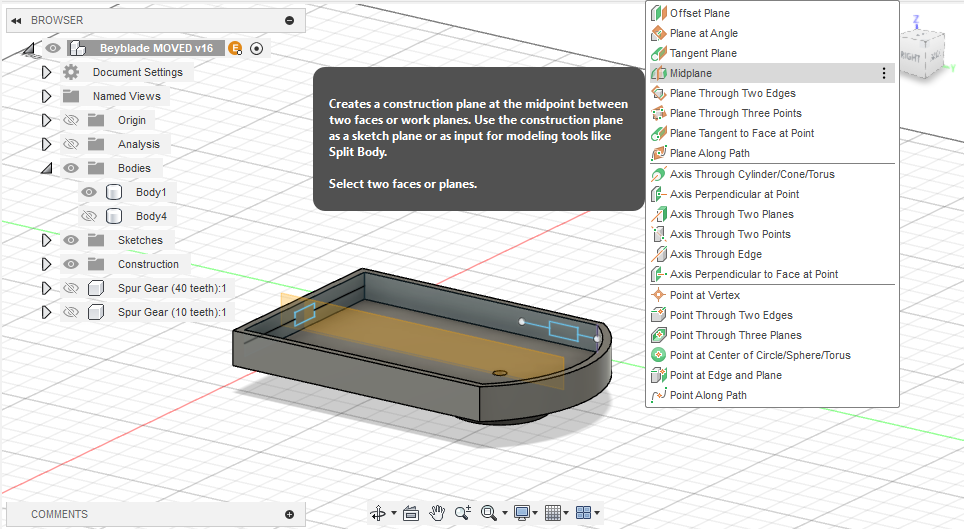Collapse the Browser panel with minus button
The height and width of the screenshot is (529, 964).
pos(290,20)
